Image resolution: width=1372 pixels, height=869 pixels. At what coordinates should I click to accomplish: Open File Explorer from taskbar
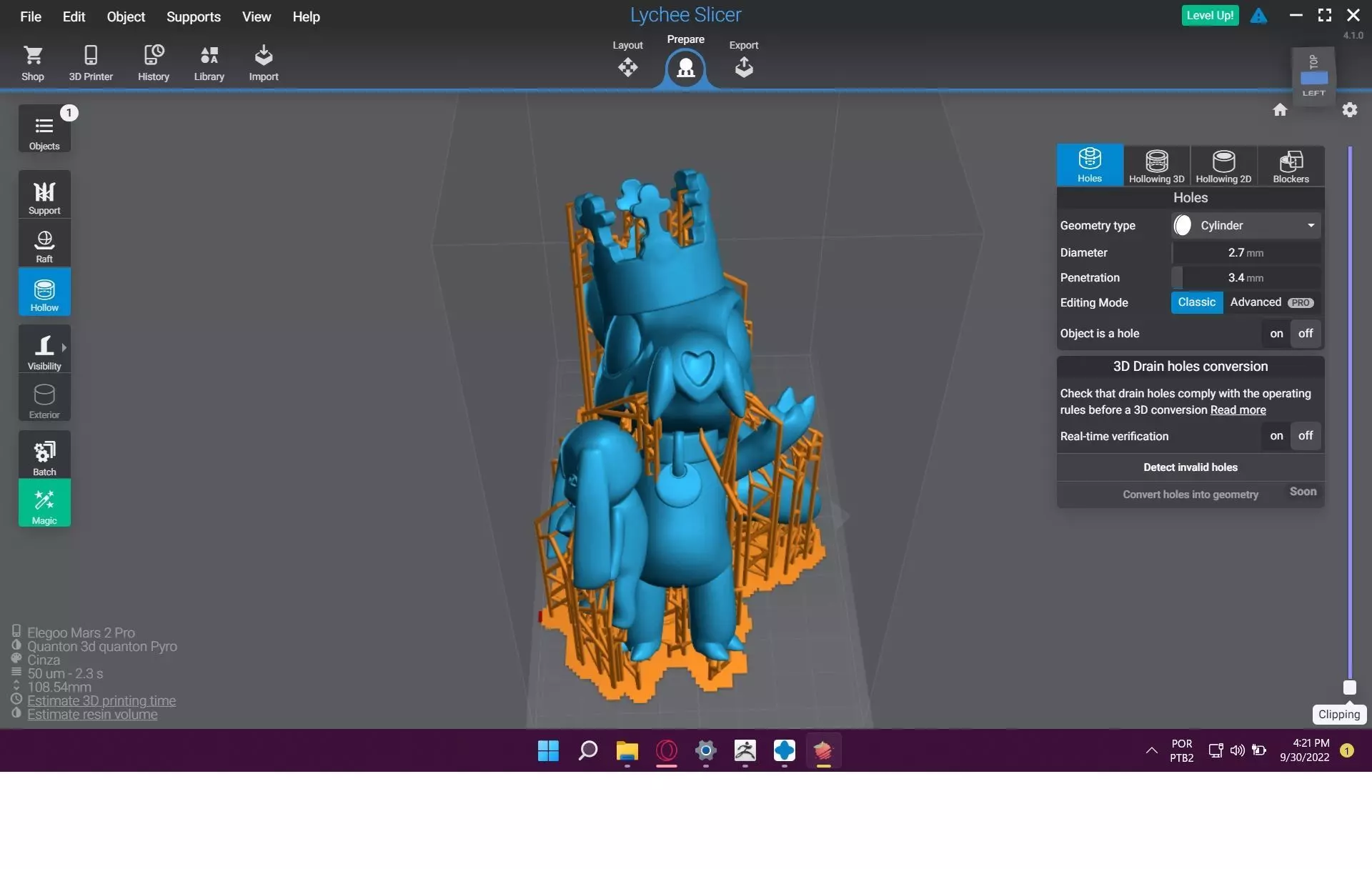(x=627, y=750)
